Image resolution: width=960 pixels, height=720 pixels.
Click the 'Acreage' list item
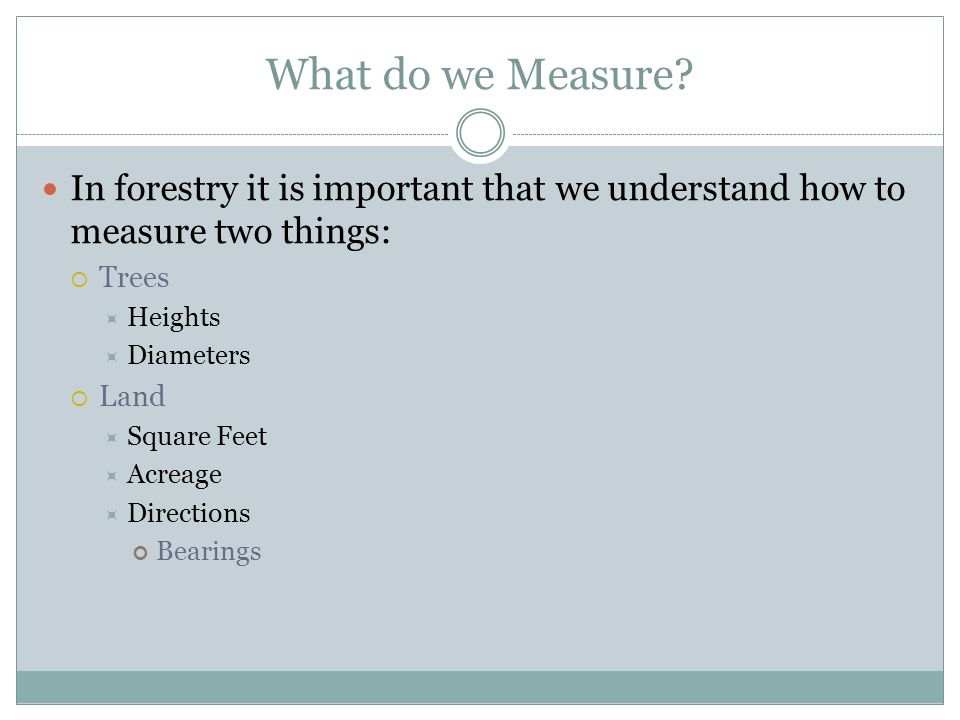[174, 476]
